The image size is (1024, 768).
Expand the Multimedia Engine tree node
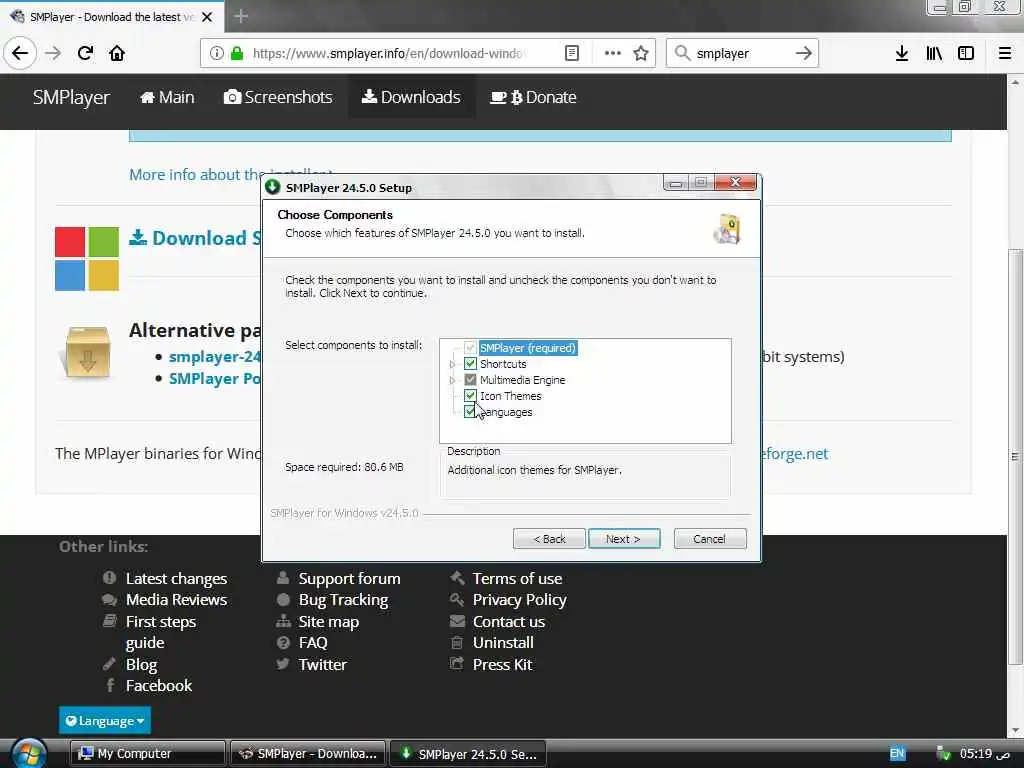coord(453,380)
